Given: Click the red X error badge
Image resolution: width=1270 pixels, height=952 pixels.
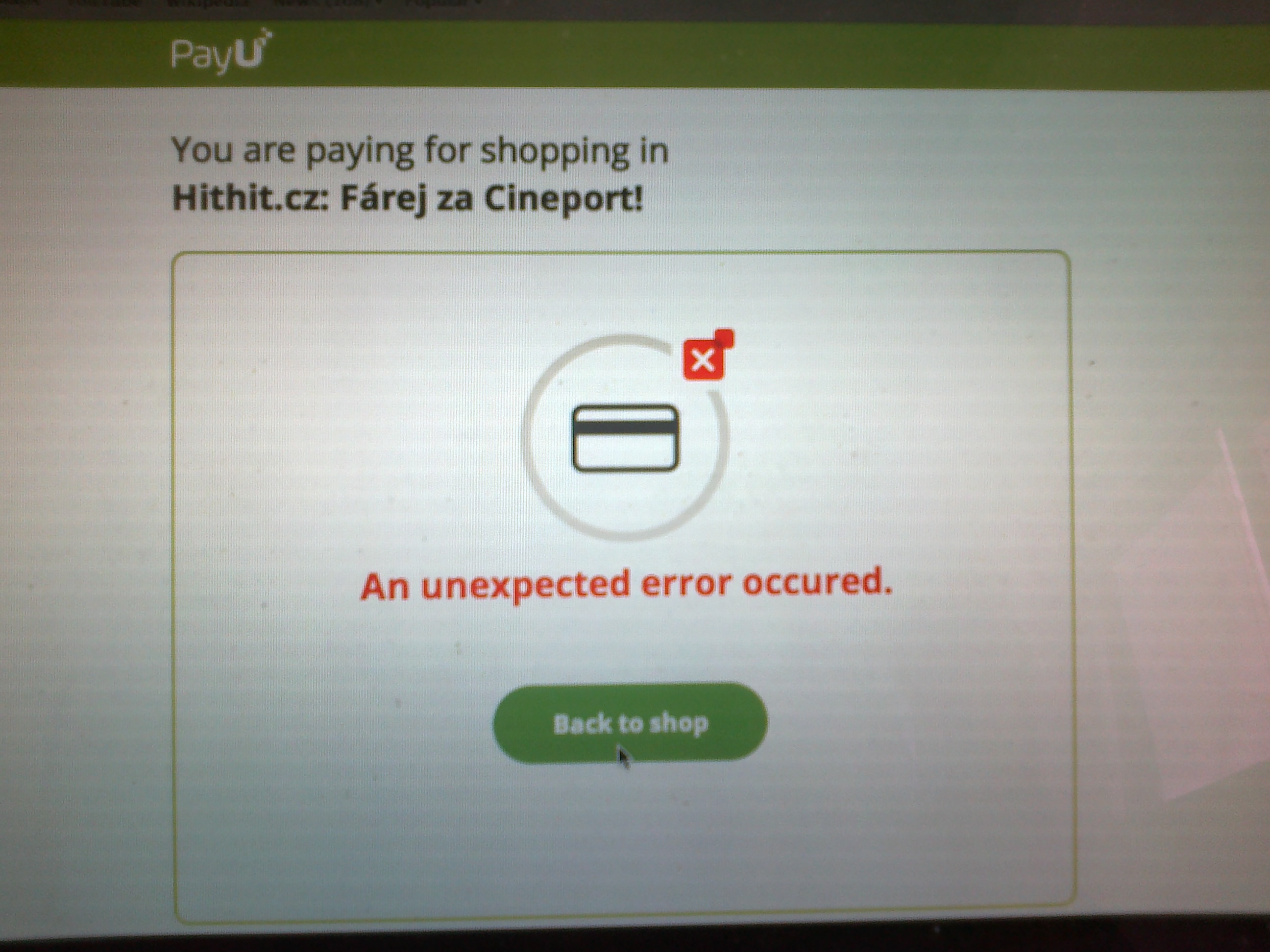Looking at the screenshot, I should coord(703,360).
